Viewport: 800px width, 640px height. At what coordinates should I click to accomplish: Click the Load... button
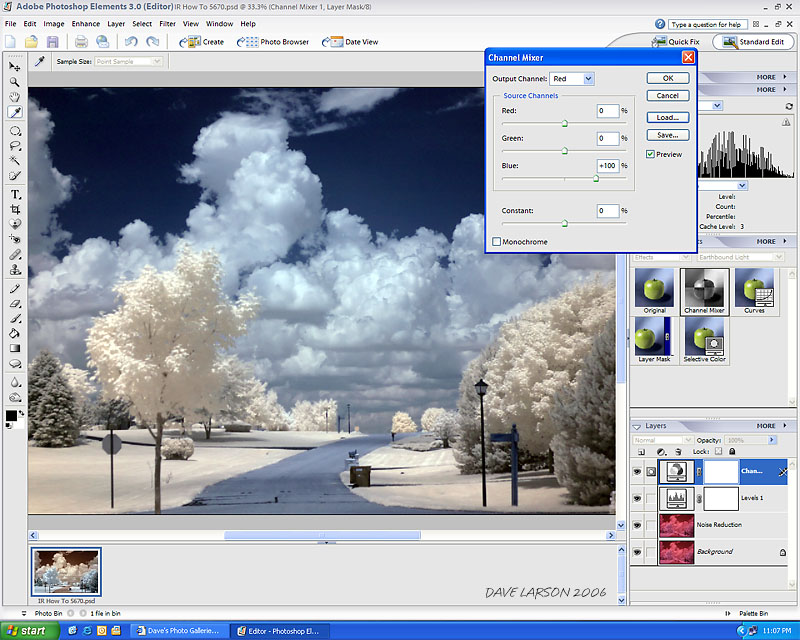click(x=668, y=117)
